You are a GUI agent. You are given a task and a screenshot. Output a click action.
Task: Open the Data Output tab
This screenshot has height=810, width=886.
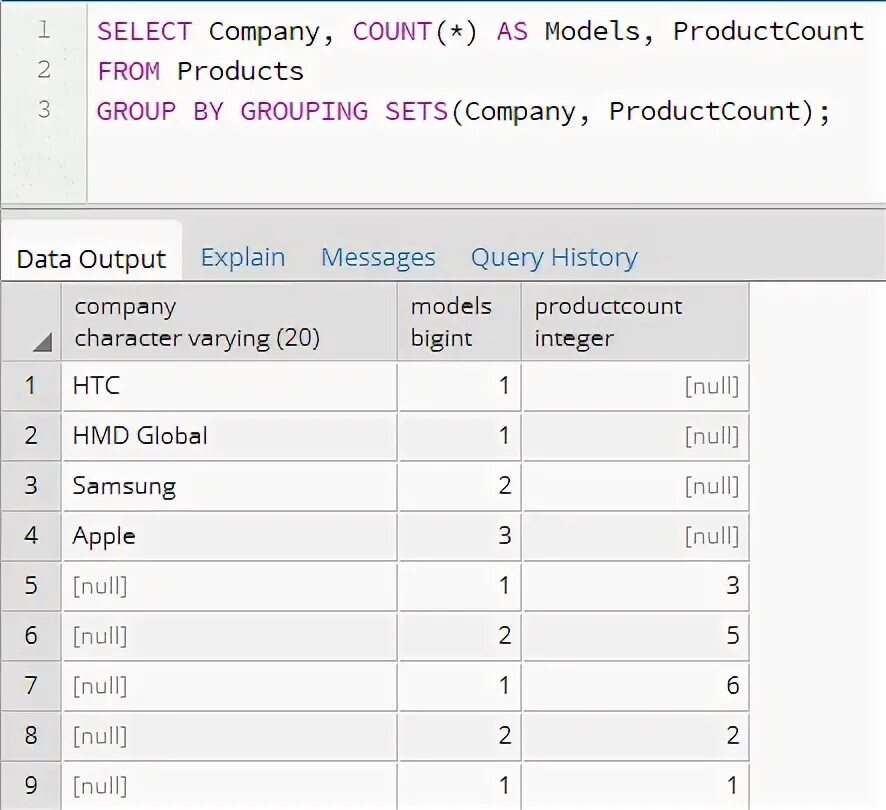(x=91, y=259)
